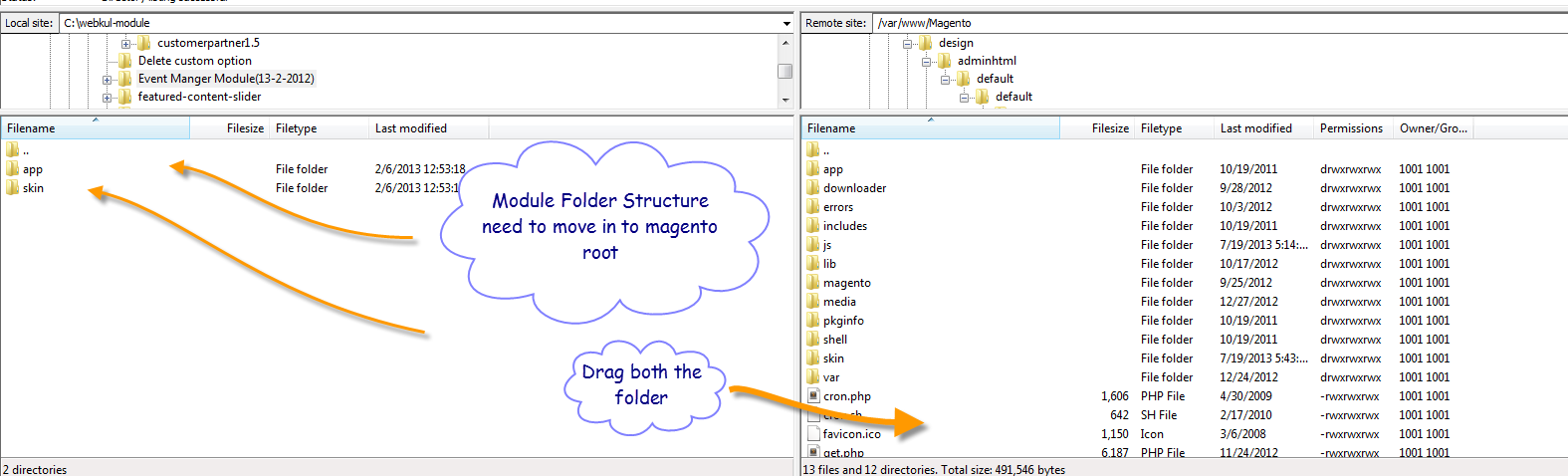This screenshot has height=476, width=1568.
Task: Select the remote media folder icon
Action: [x=812, y=301]
